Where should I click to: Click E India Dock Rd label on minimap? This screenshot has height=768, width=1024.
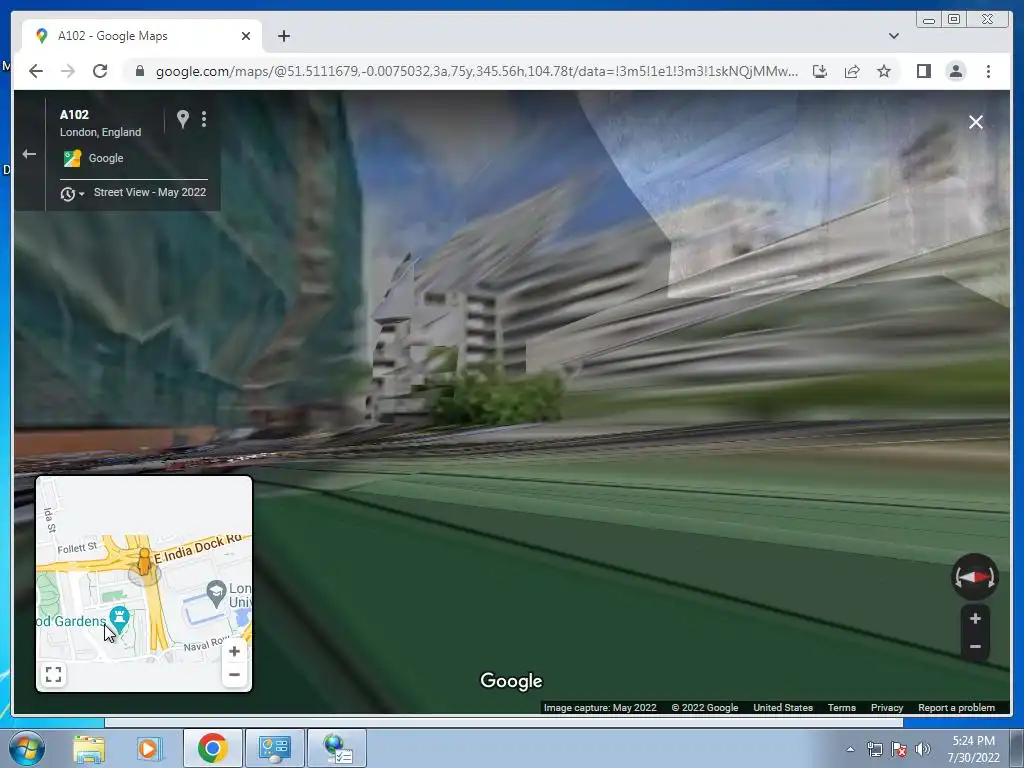click(x=200, y=549)
